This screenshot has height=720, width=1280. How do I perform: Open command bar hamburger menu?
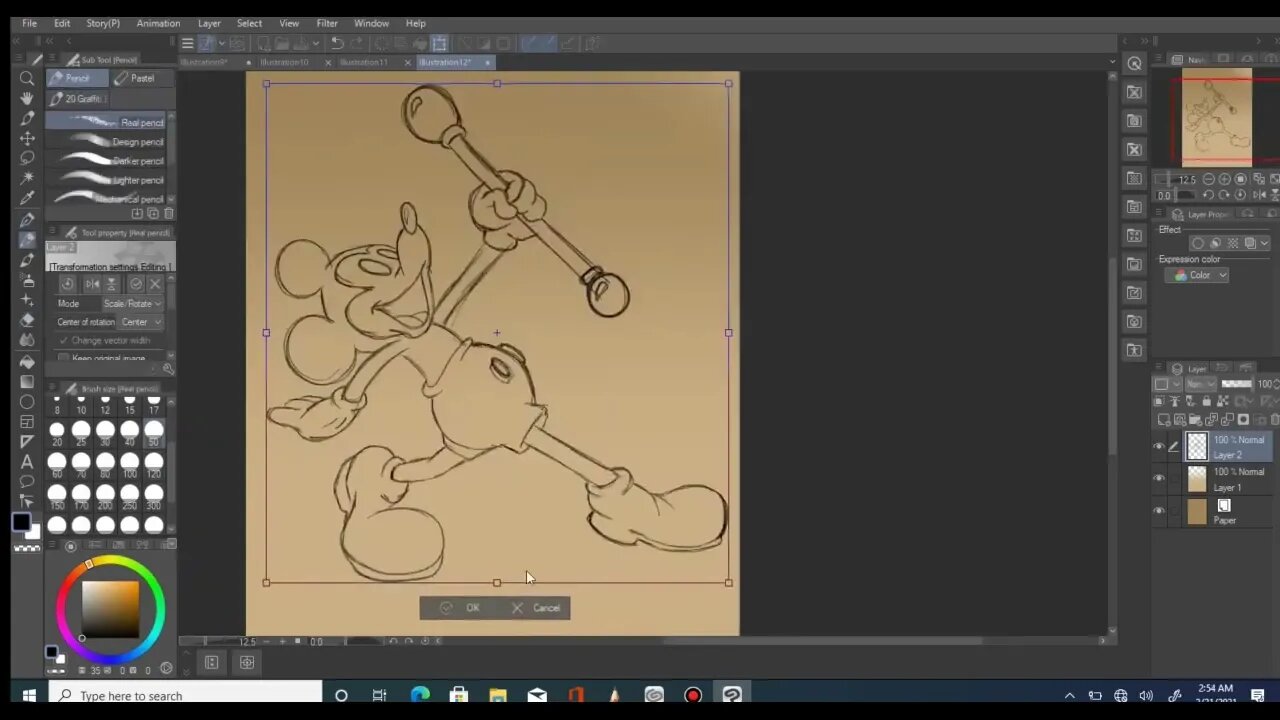coord(187,43)
